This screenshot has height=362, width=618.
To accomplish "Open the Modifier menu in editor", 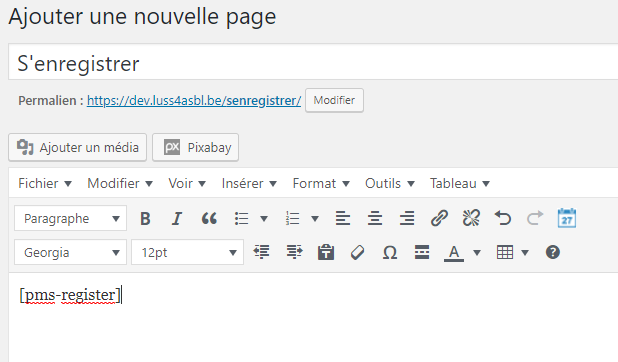I will 120,183.
